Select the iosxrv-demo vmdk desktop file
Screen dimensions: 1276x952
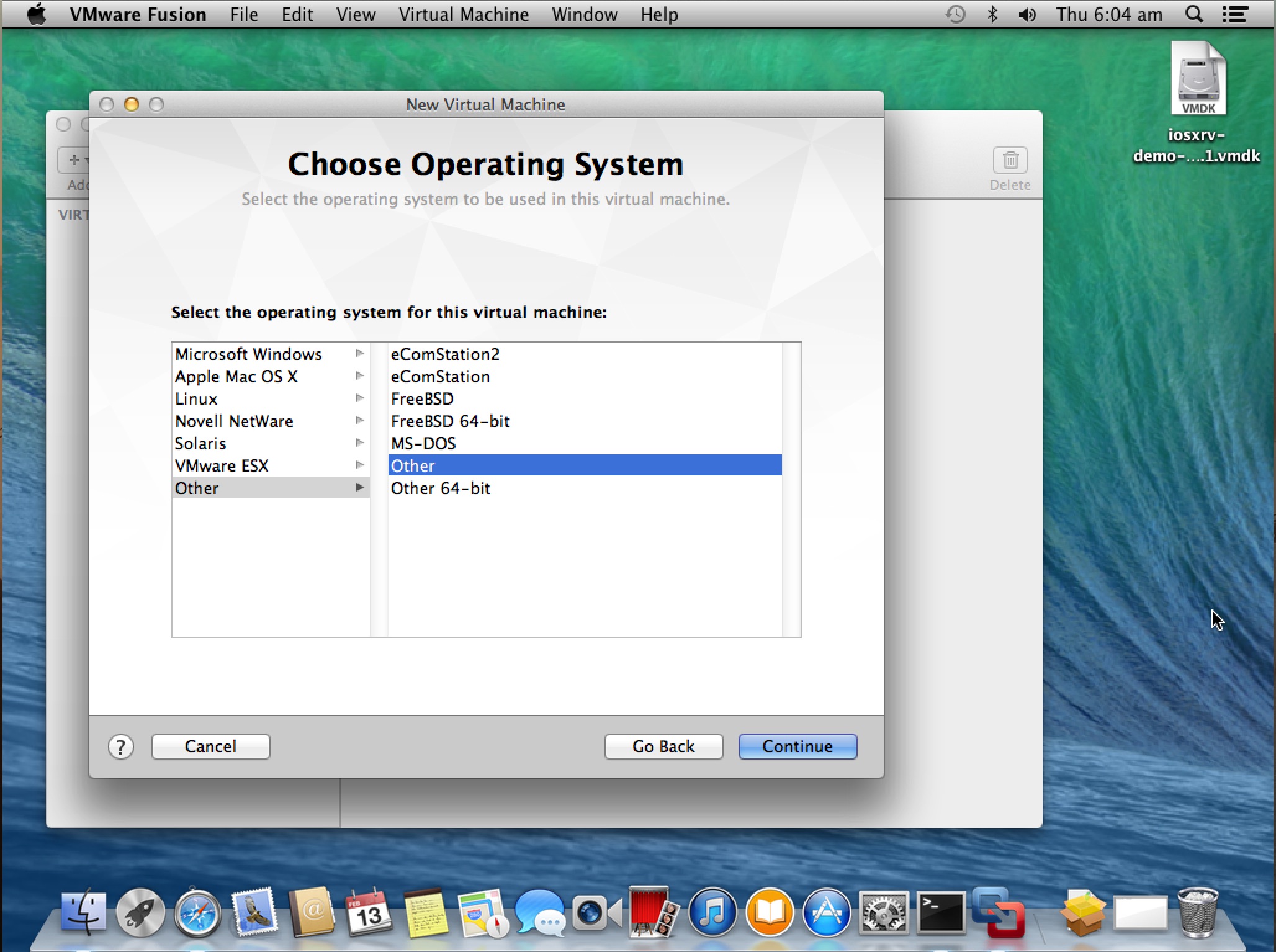tap(1198, 102)
